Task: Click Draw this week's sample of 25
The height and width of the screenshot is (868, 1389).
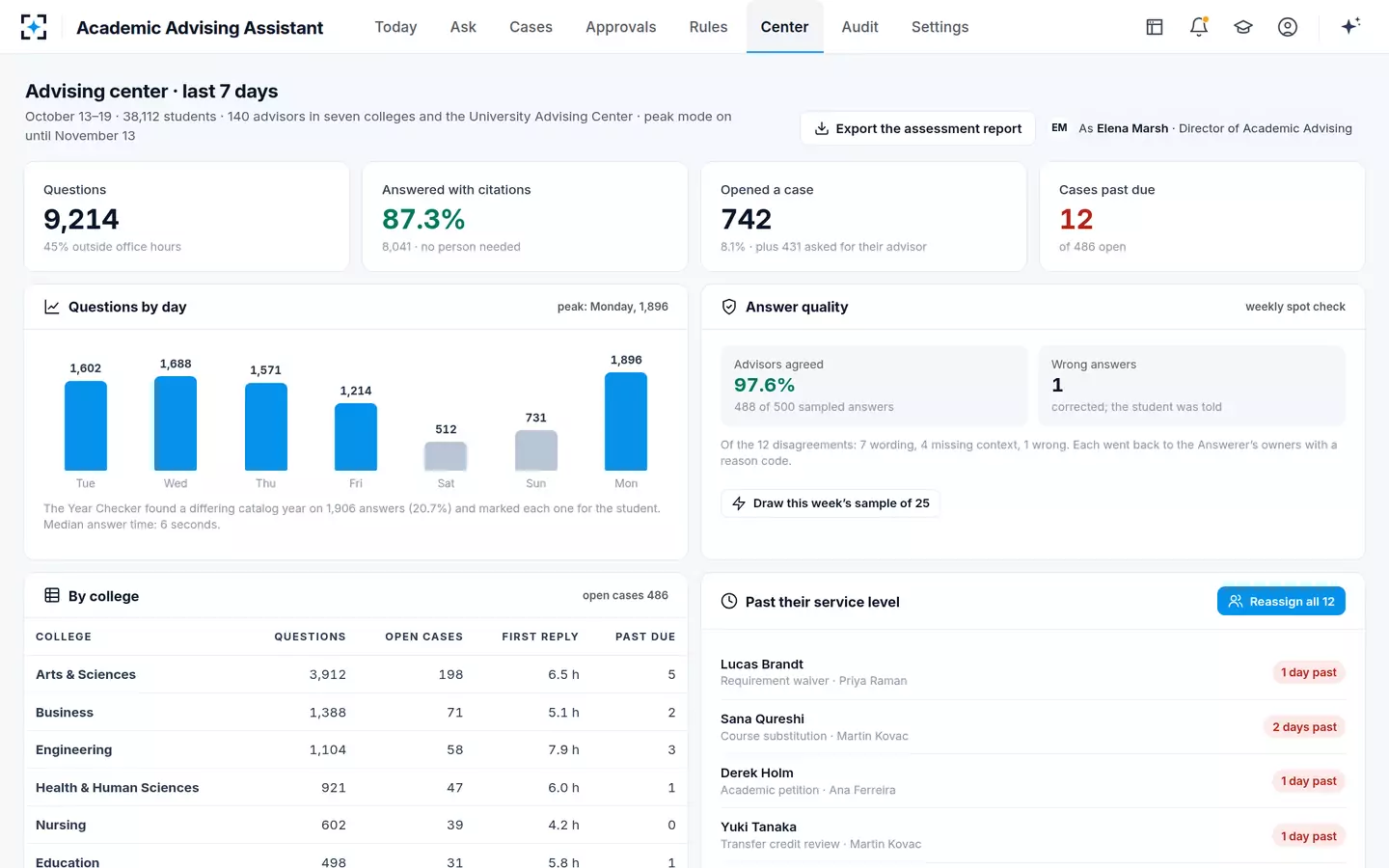Action: point(831,503)
